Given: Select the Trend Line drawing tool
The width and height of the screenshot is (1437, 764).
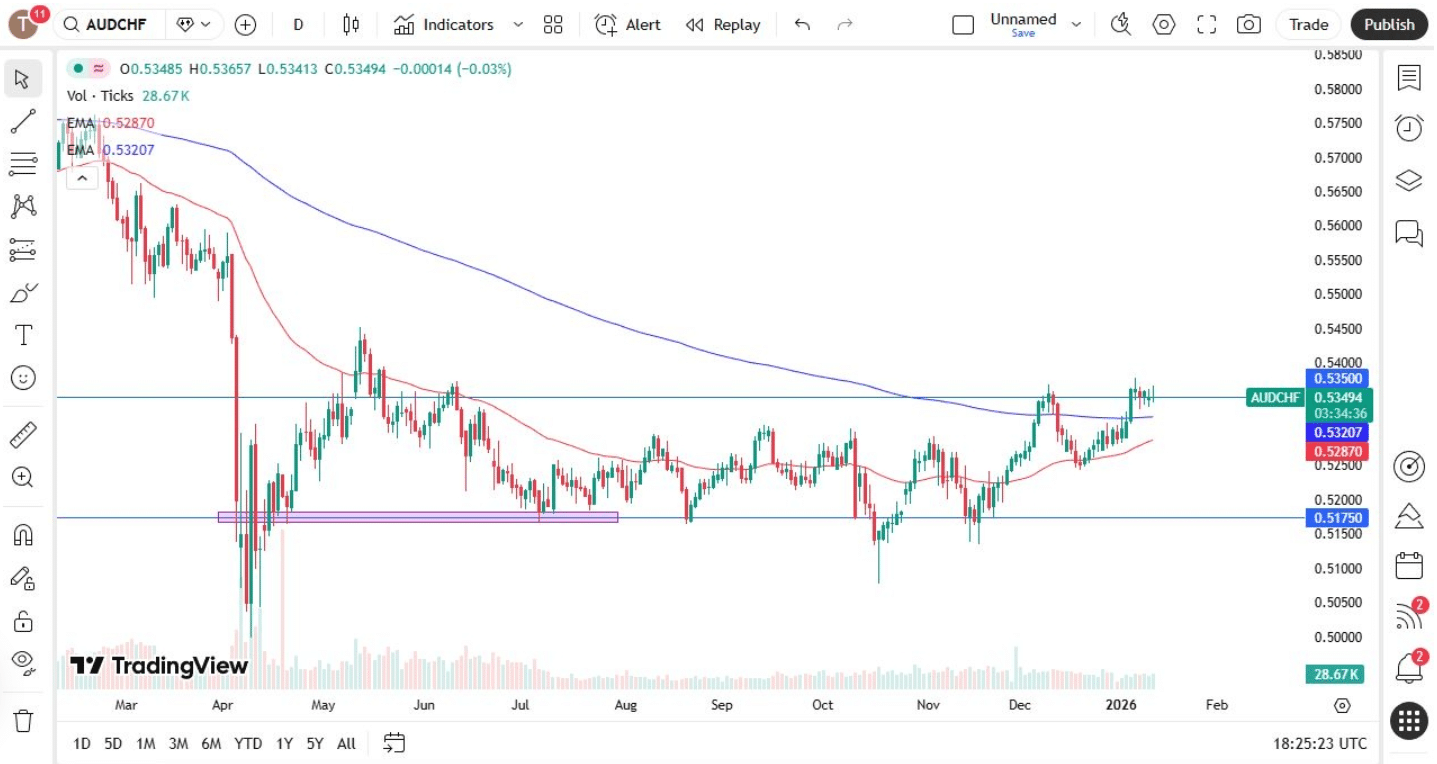Looking at the screenshot, I should (x=22, y=121).
